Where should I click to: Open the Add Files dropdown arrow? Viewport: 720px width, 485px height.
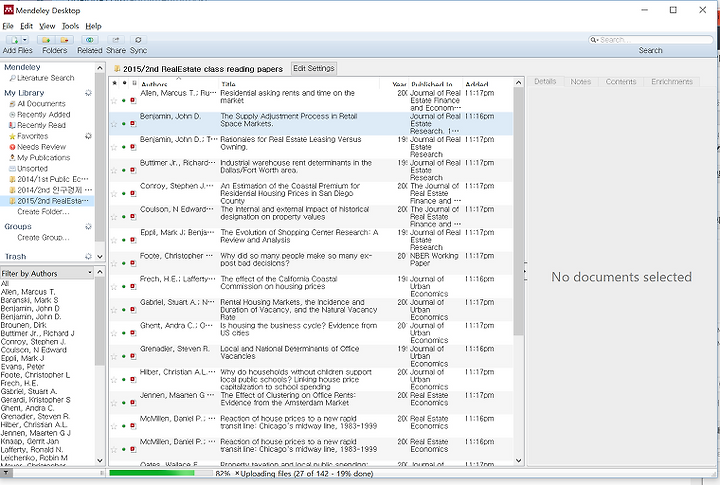pos(25,40)
